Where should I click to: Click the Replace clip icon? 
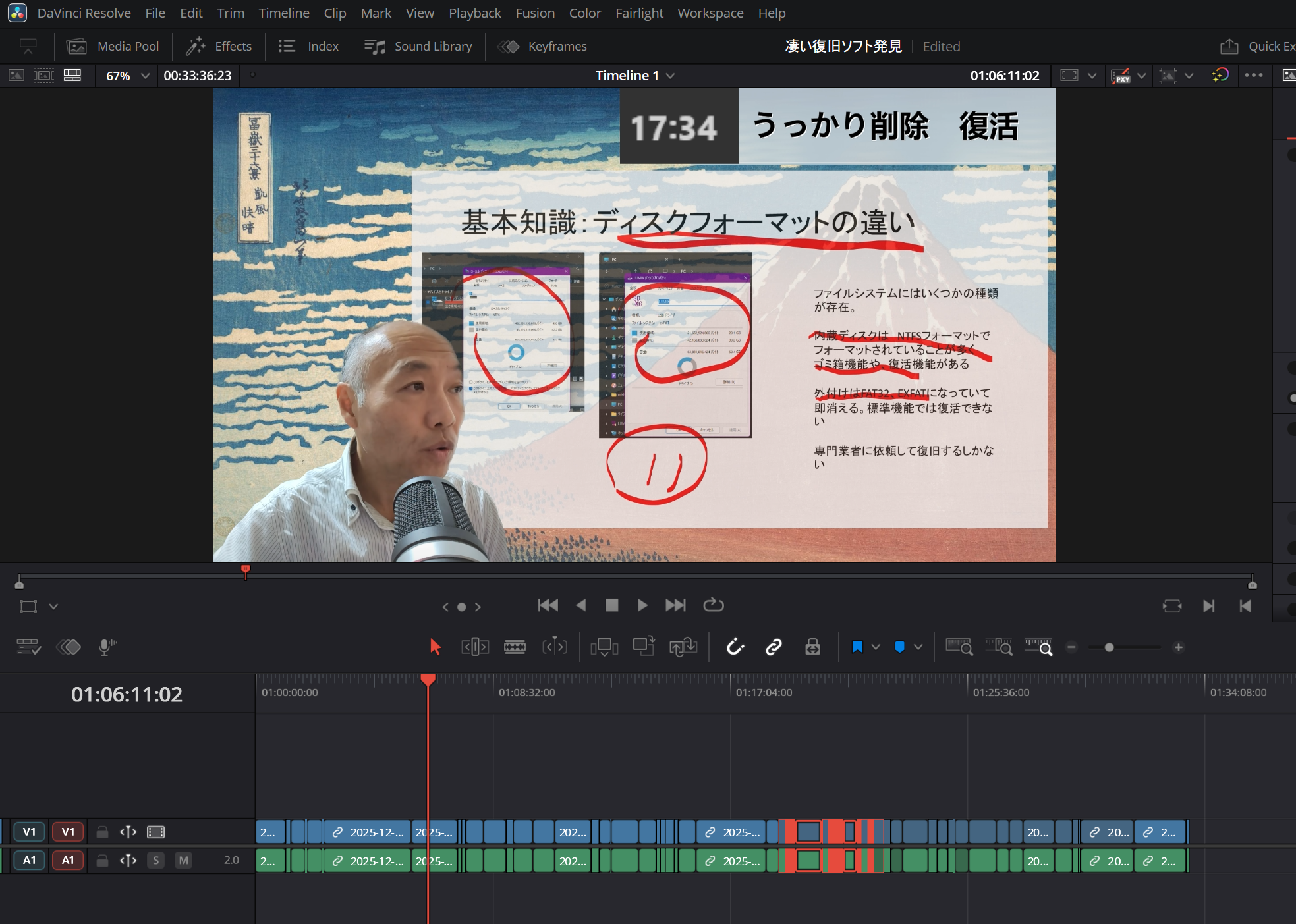(x=683, y=647)
